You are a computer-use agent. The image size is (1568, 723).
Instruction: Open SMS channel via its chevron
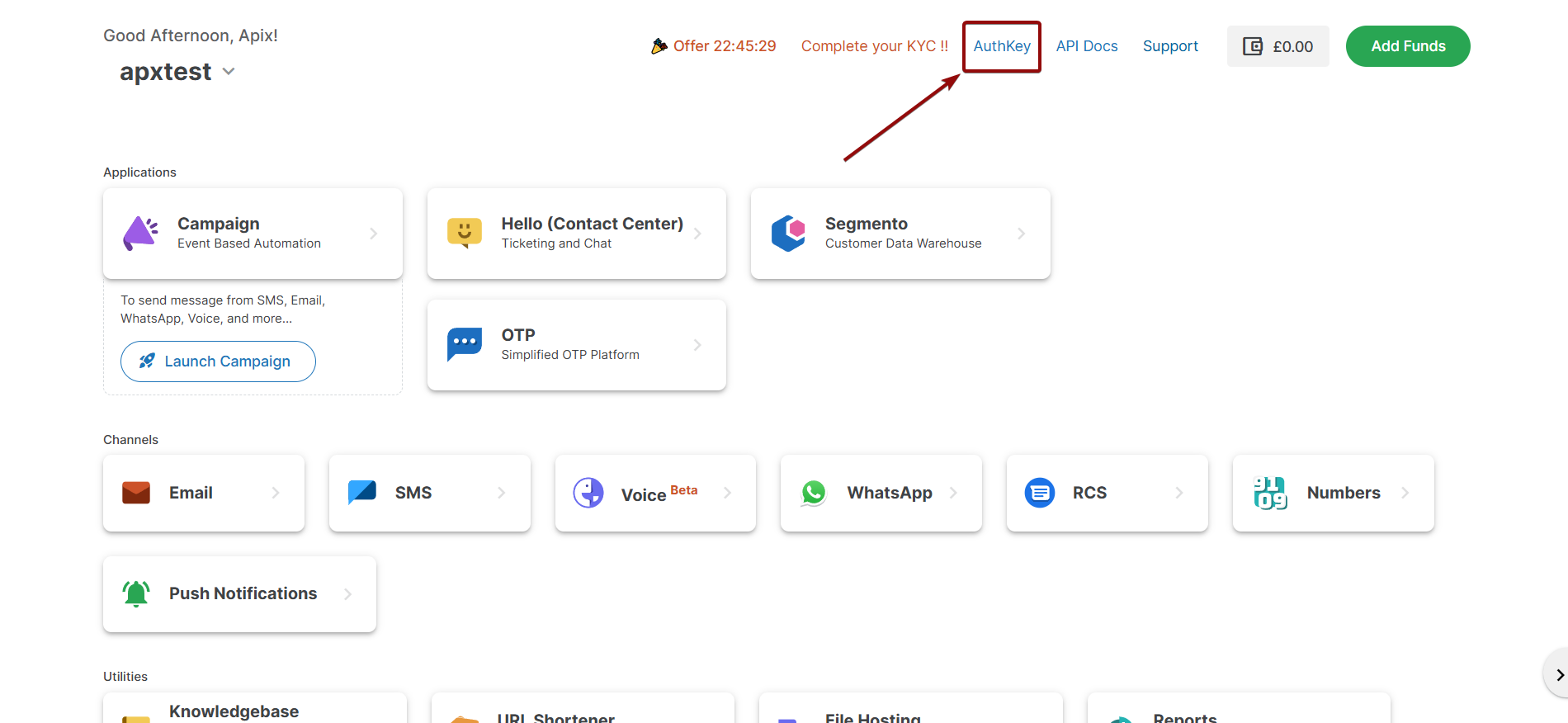[502, 493]
